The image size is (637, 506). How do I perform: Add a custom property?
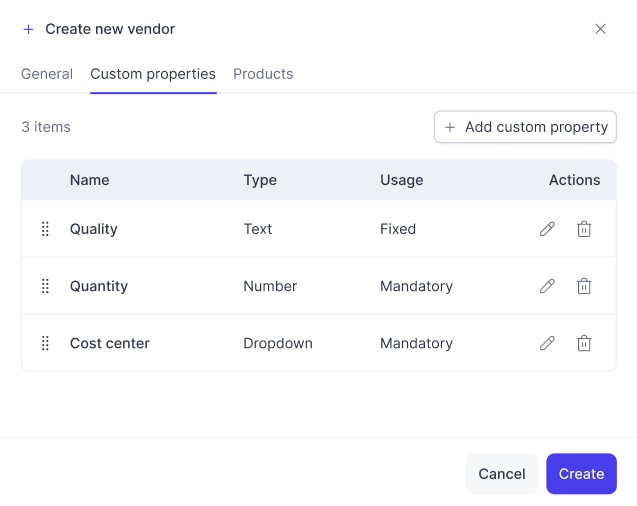(525, 127)
